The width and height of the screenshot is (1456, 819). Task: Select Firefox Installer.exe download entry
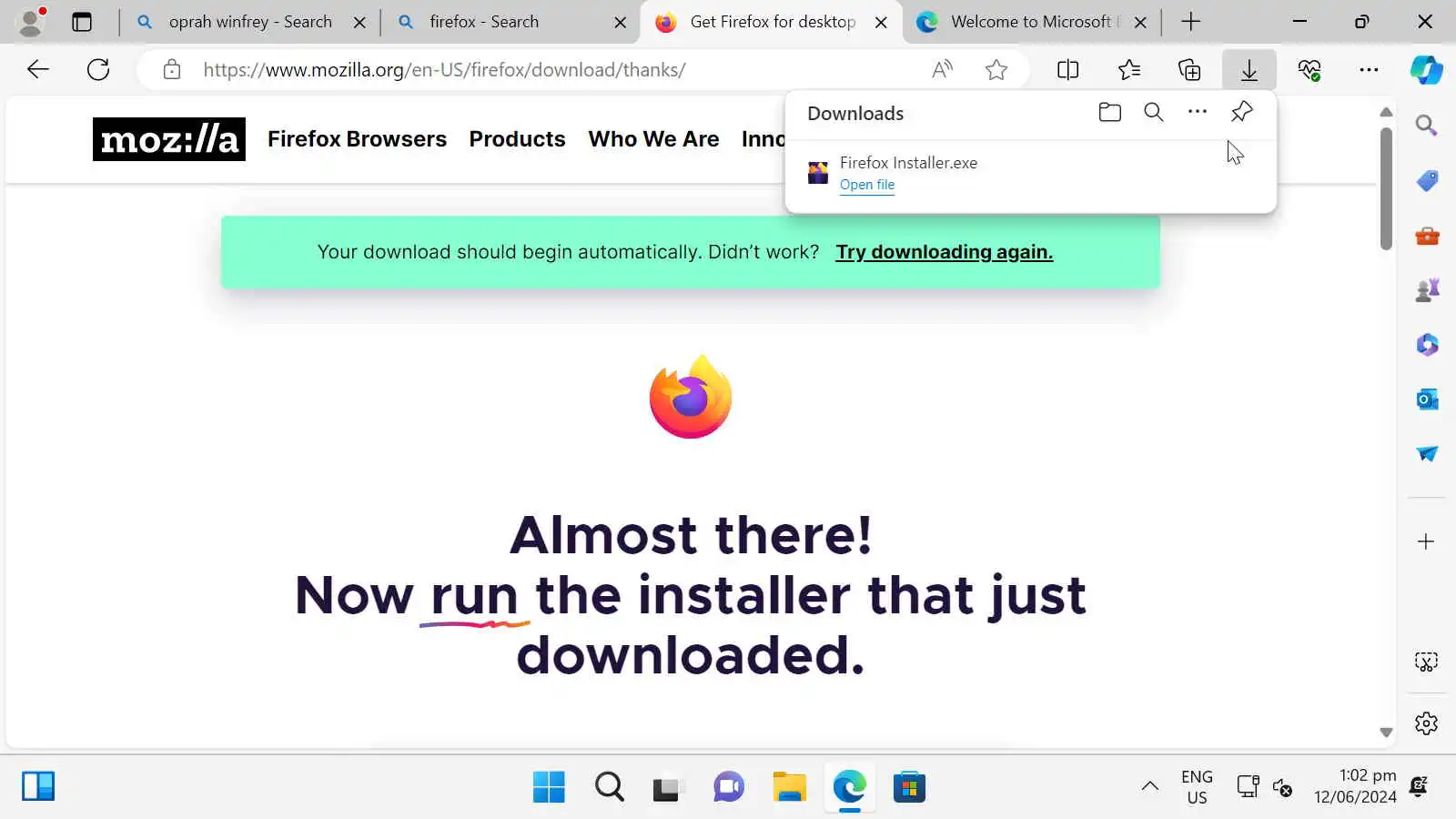click(1030, 173)
